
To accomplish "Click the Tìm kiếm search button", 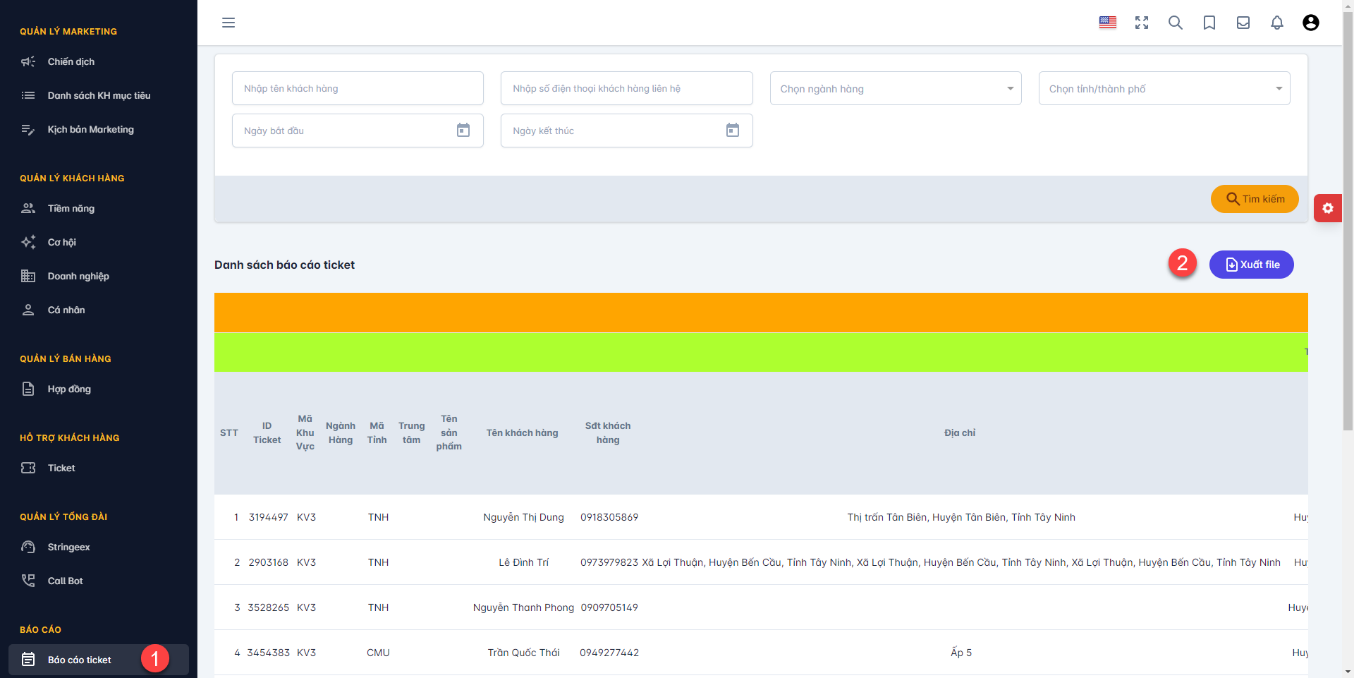I will (1254, 199).
